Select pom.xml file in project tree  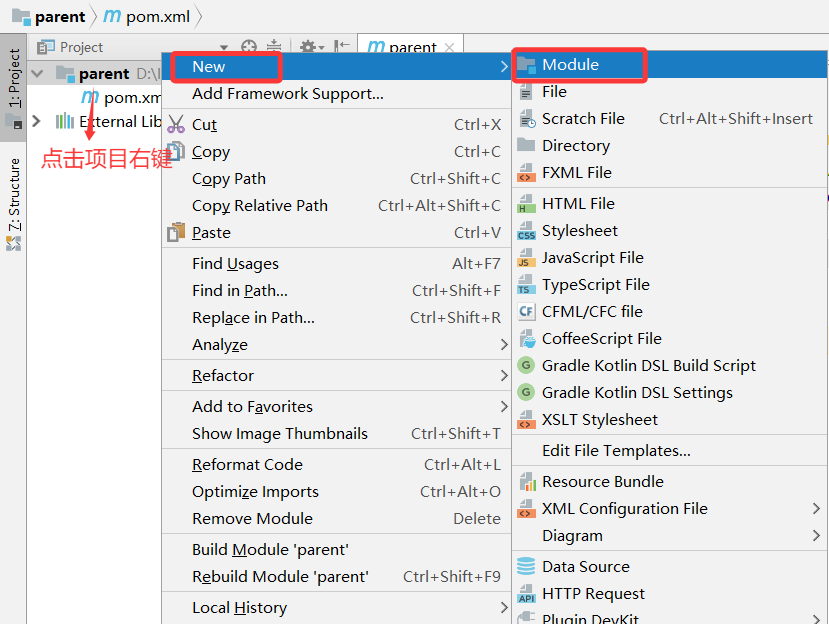pos(121,97)
